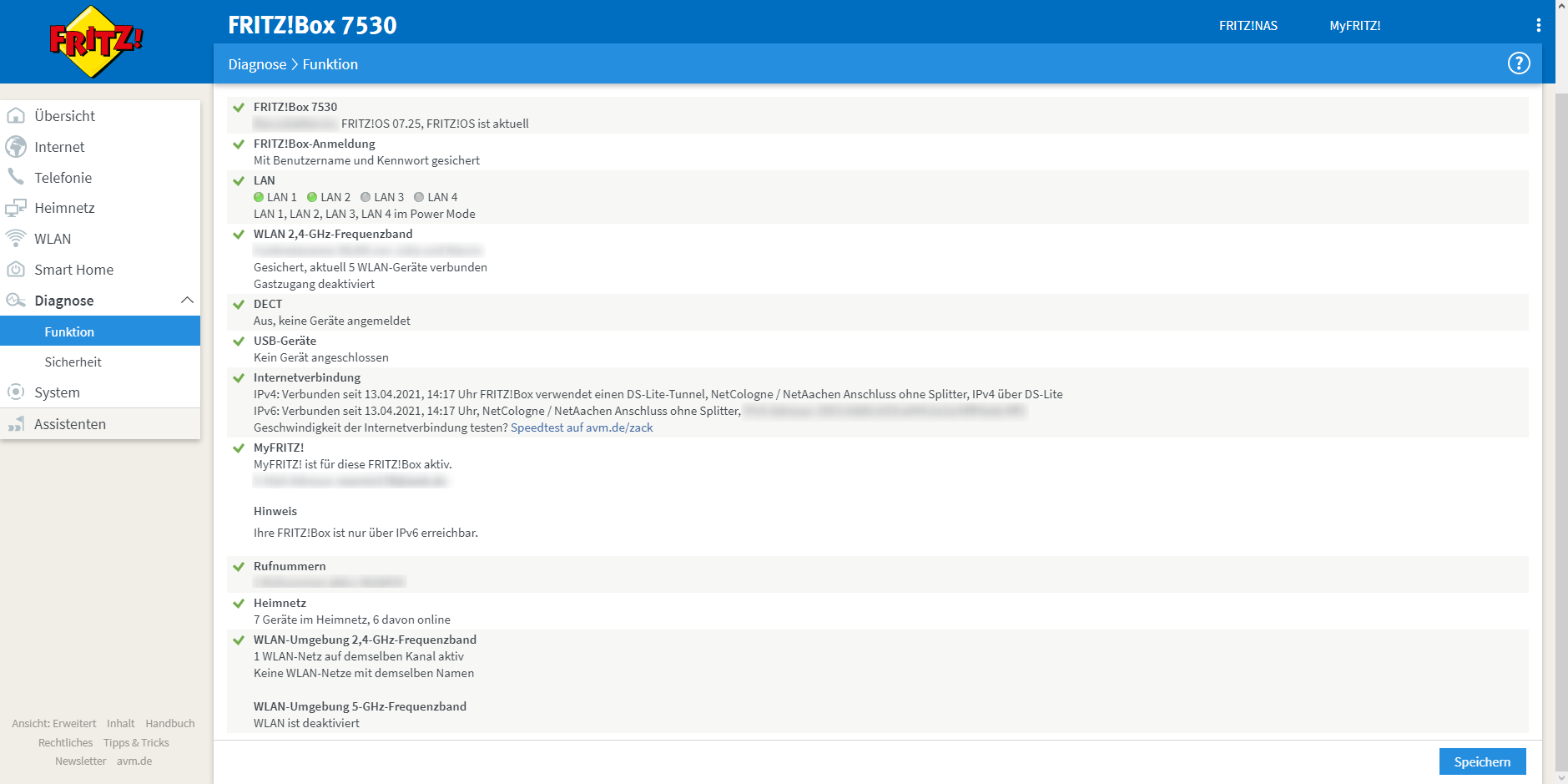Select the Funktion submenu item
Screen dimensions: 1568x784
click(100, 331)
